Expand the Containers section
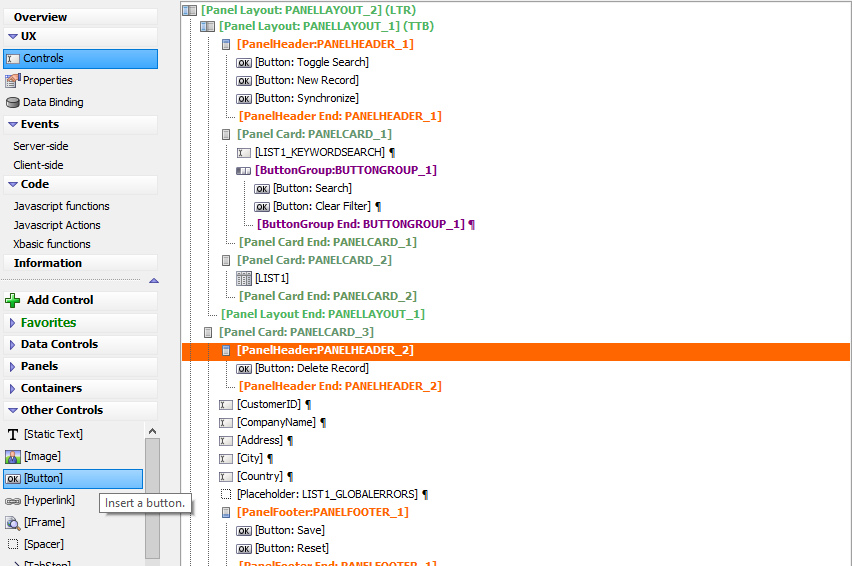This screenshot has width=852, height=566. [x=12, y=389]
